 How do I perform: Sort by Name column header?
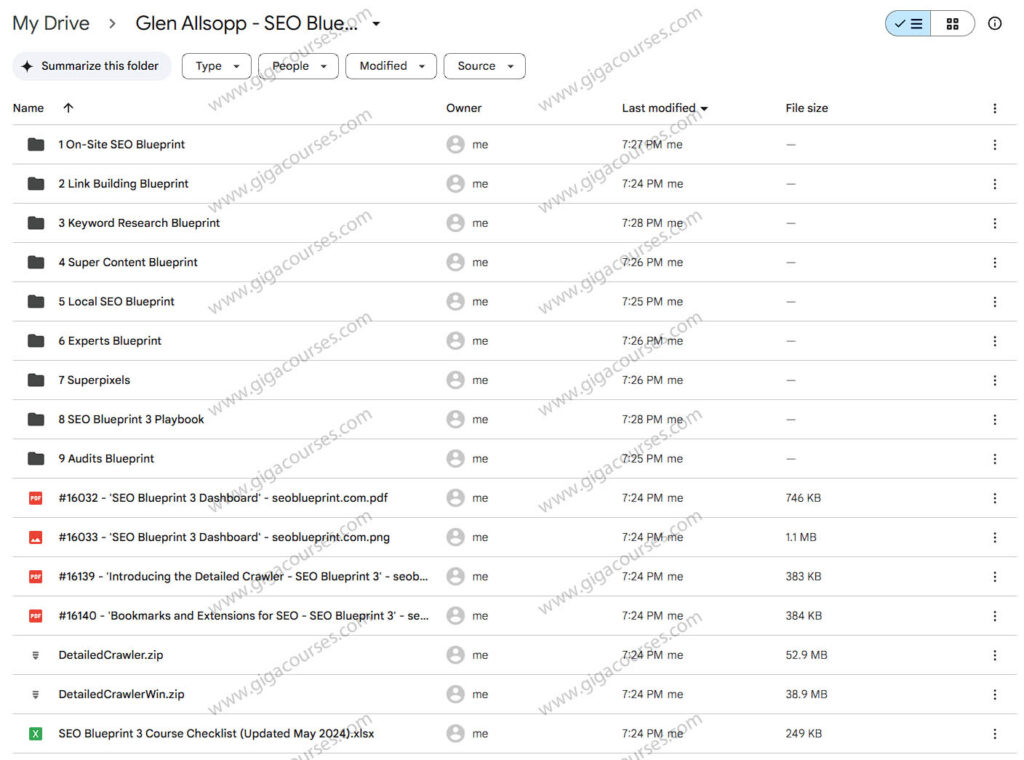coord(28,108)
